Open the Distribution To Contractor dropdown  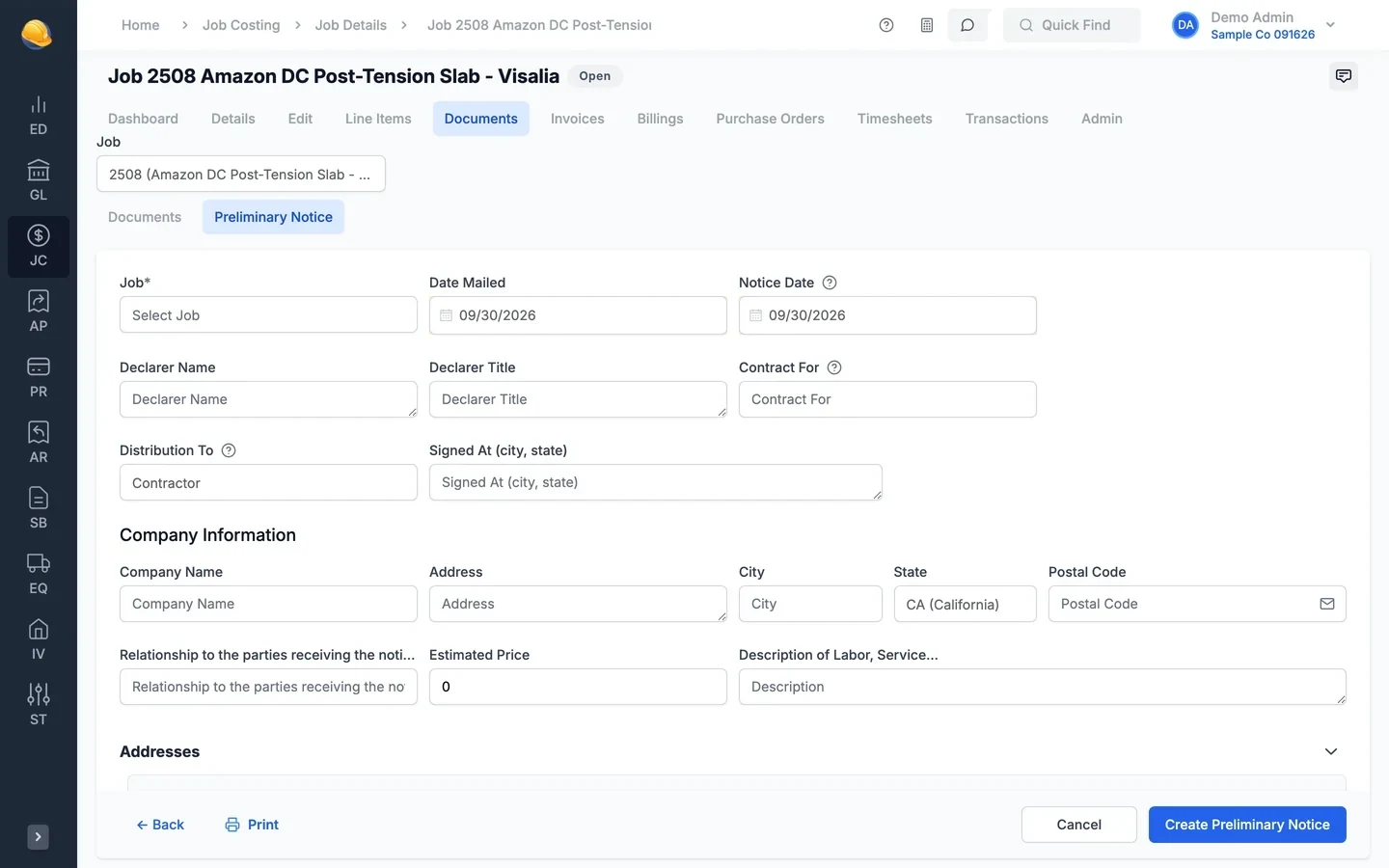[268, 483]
